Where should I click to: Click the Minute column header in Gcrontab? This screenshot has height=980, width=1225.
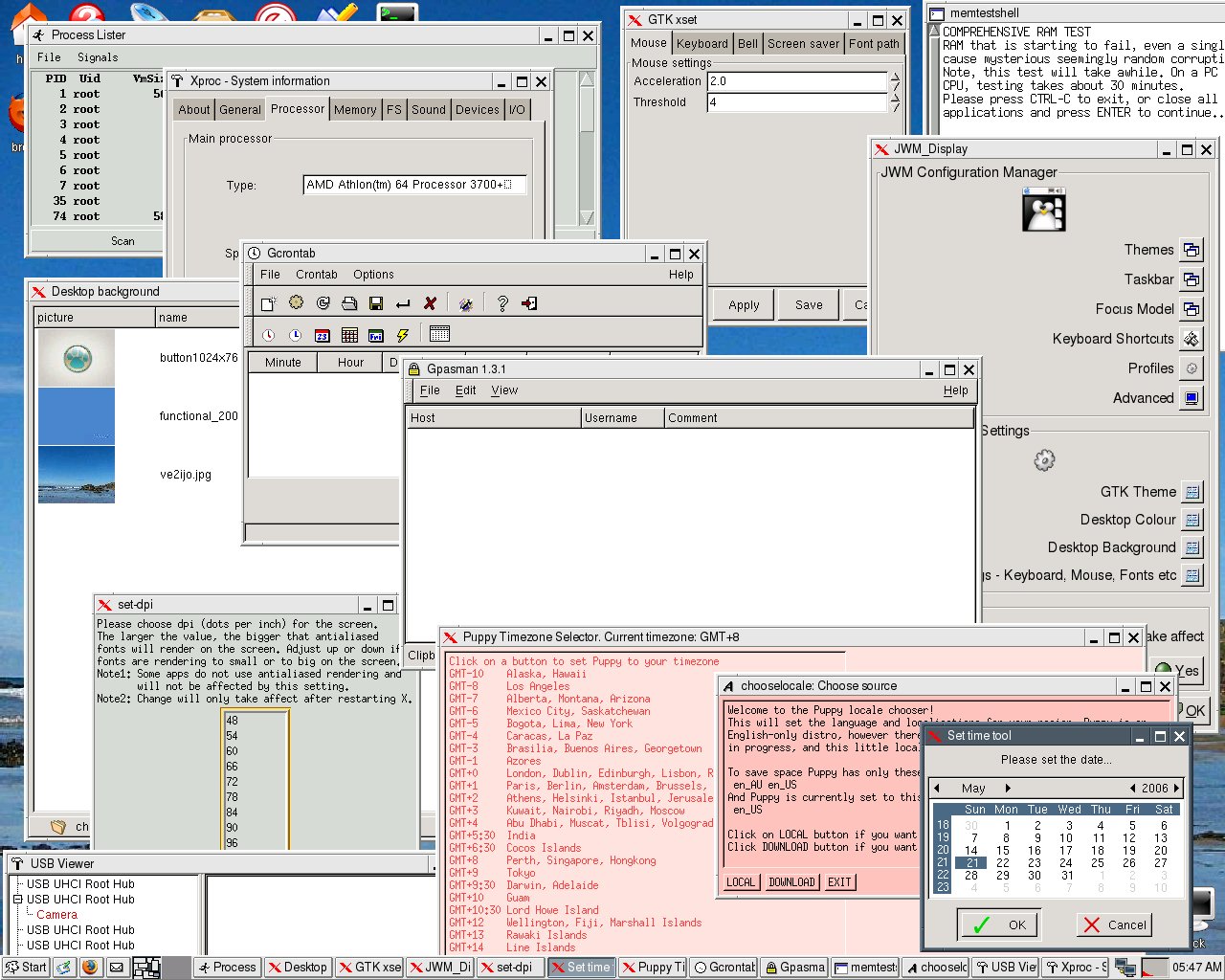click(x=283, y=363)
